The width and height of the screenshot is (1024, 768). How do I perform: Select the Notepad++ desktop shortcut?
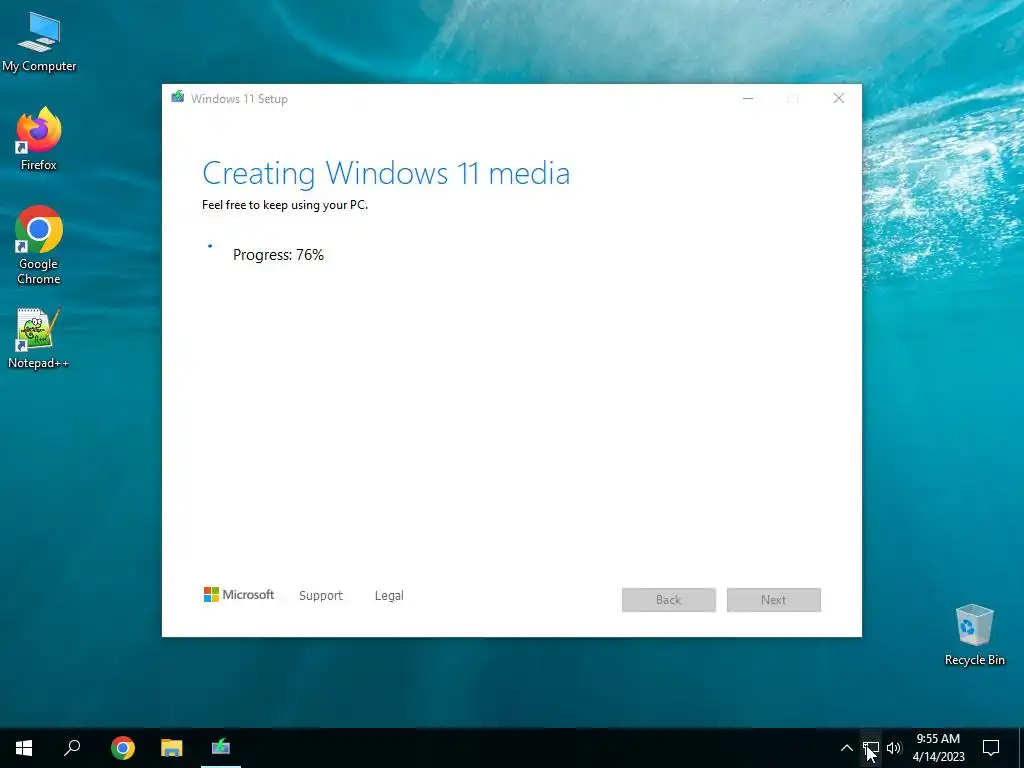pos(39,338)
